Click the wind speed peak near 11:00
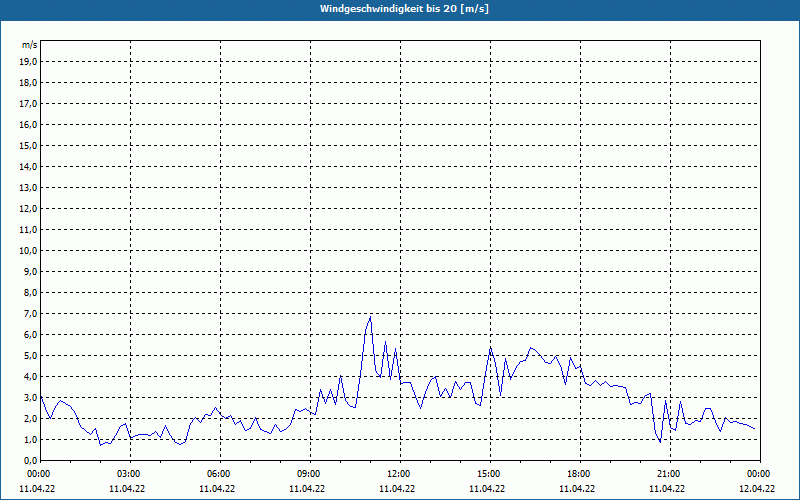The height and width of the screenshot is (500, 800). coord(370,317)
